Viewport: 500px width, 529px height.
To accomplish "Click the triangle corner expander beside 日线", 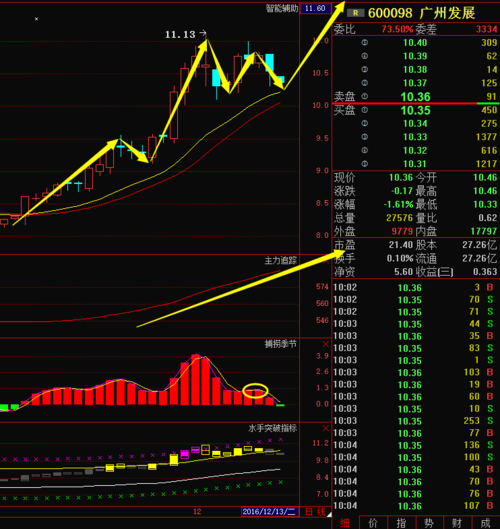I will pos(329,514).
